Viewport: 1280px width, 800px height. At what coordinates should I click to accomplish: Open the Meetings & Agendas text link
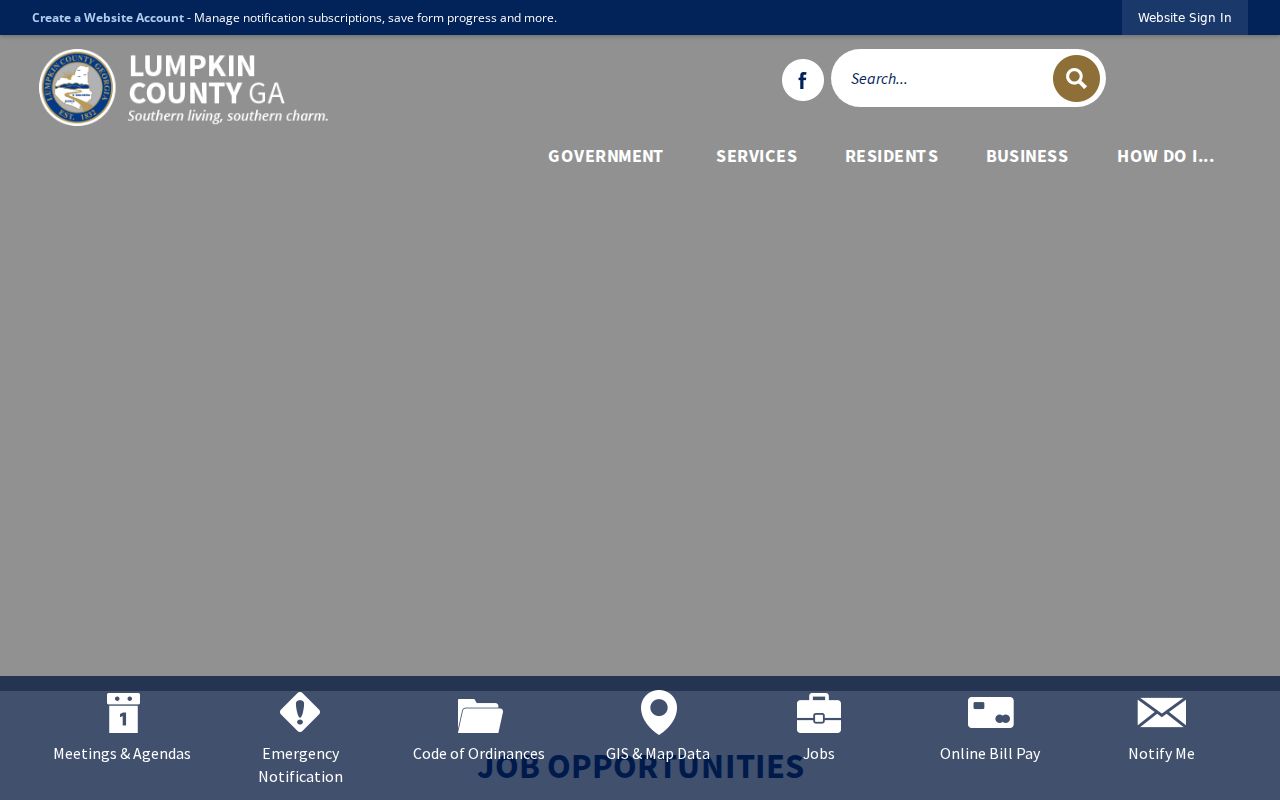(122, 754)
